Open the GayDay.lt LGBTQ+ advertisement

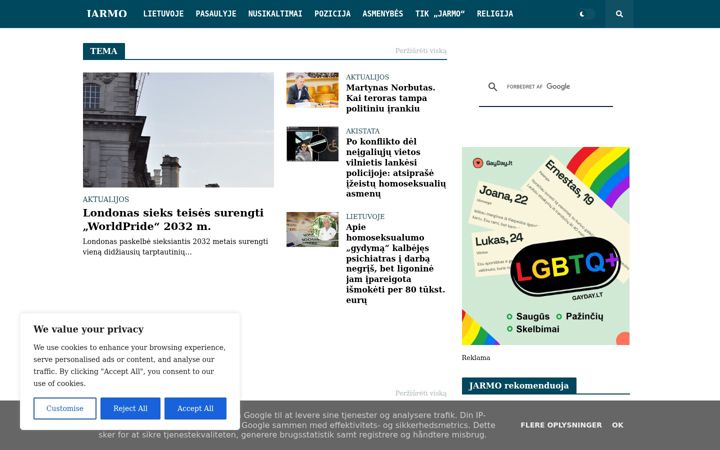(546, 246)
